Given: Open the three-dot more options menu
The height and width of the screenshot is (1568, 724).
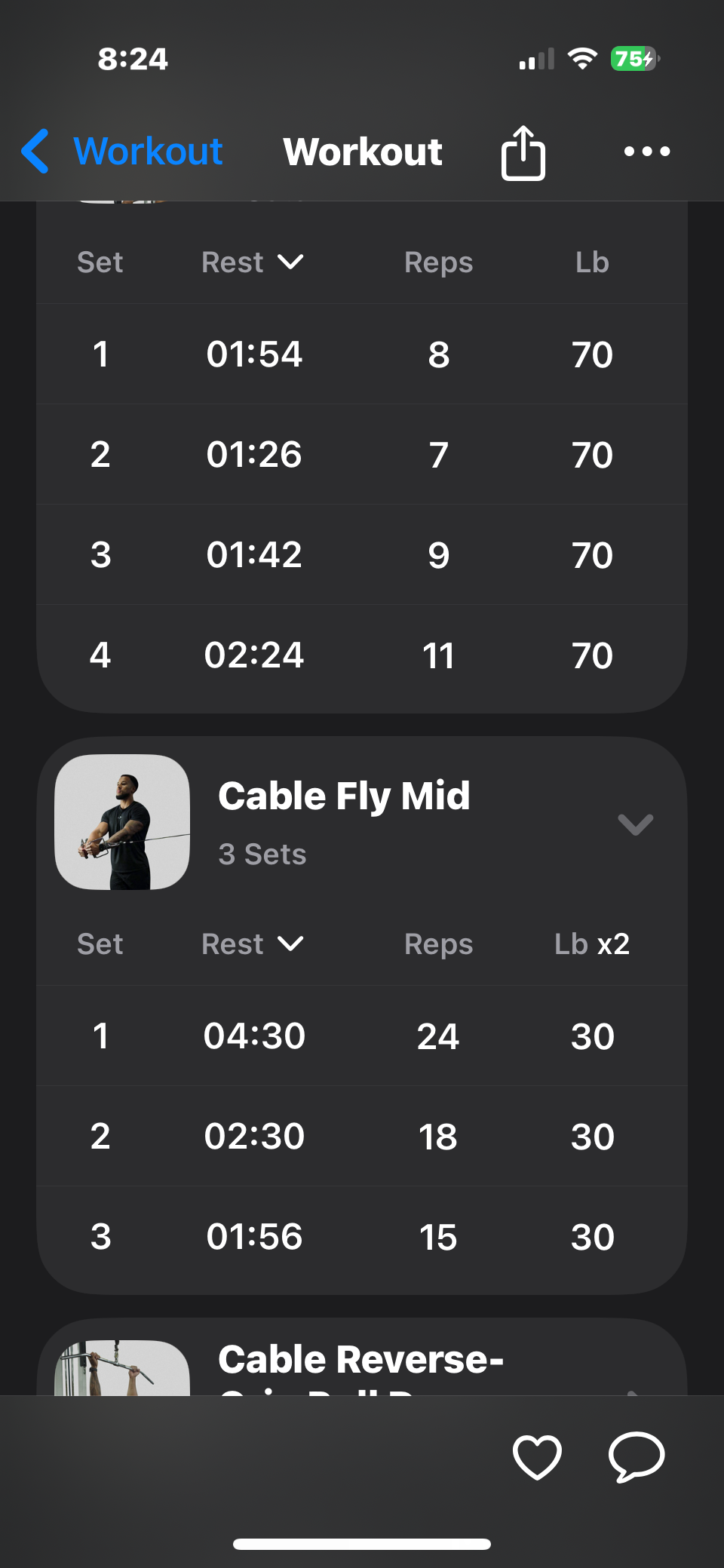Looking at the screenshot, I should 646,152.
